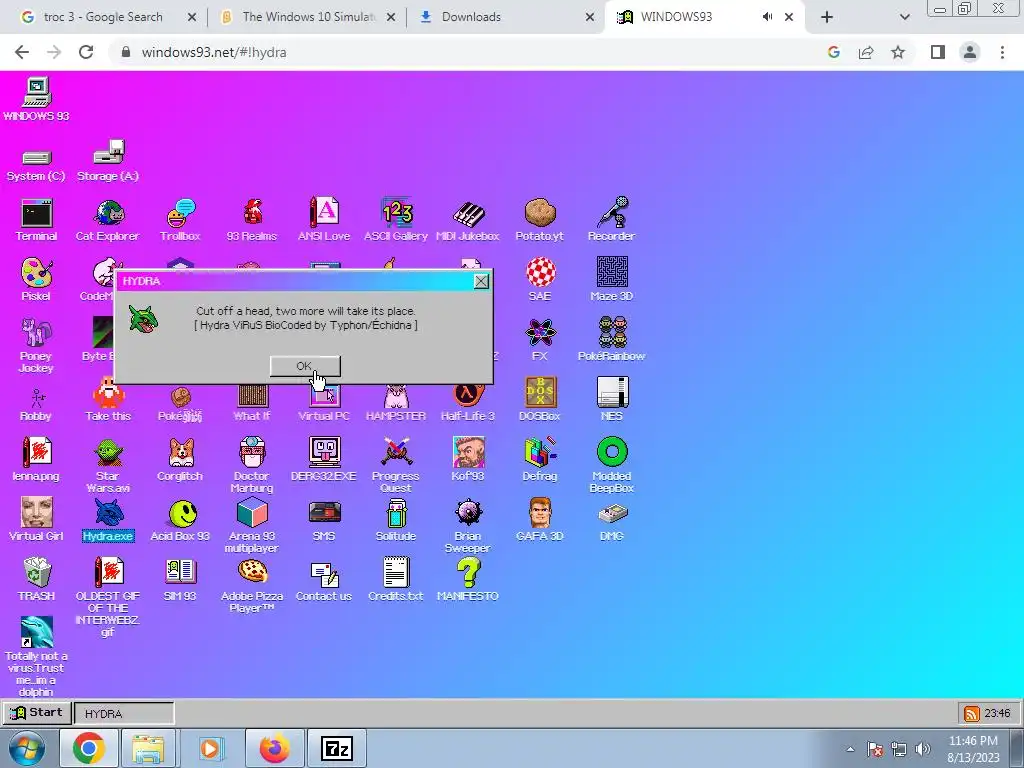1024x768 pixels.
Task: Open Star Wars.avi Yoda icon
Action: [x=108, y=465]
